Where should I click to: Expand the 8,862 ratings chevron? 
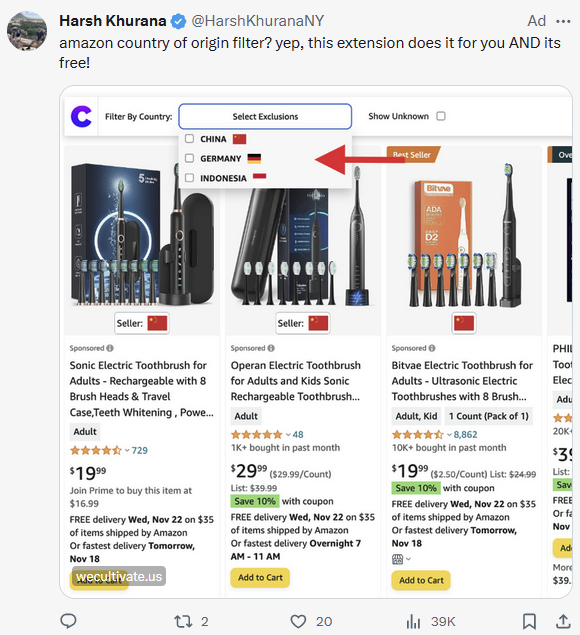click(449, 435)
